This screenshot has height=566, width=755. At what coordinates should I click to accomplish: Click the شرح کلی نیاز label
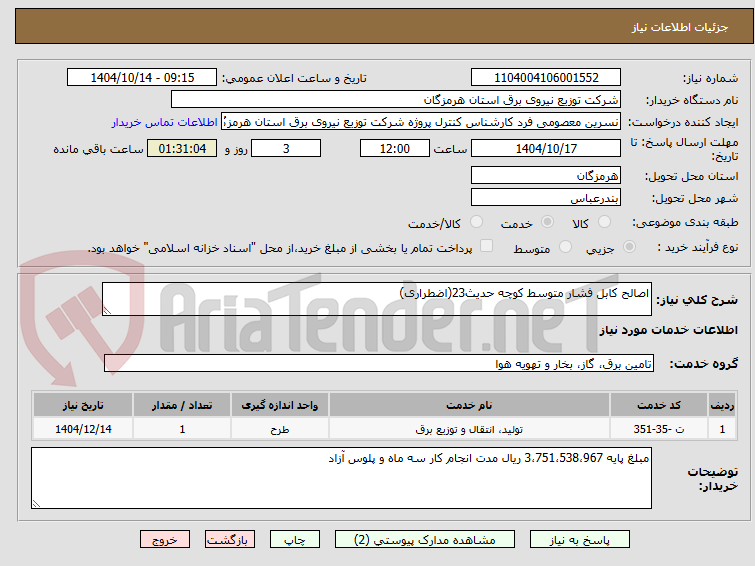(x=697, y=300)
